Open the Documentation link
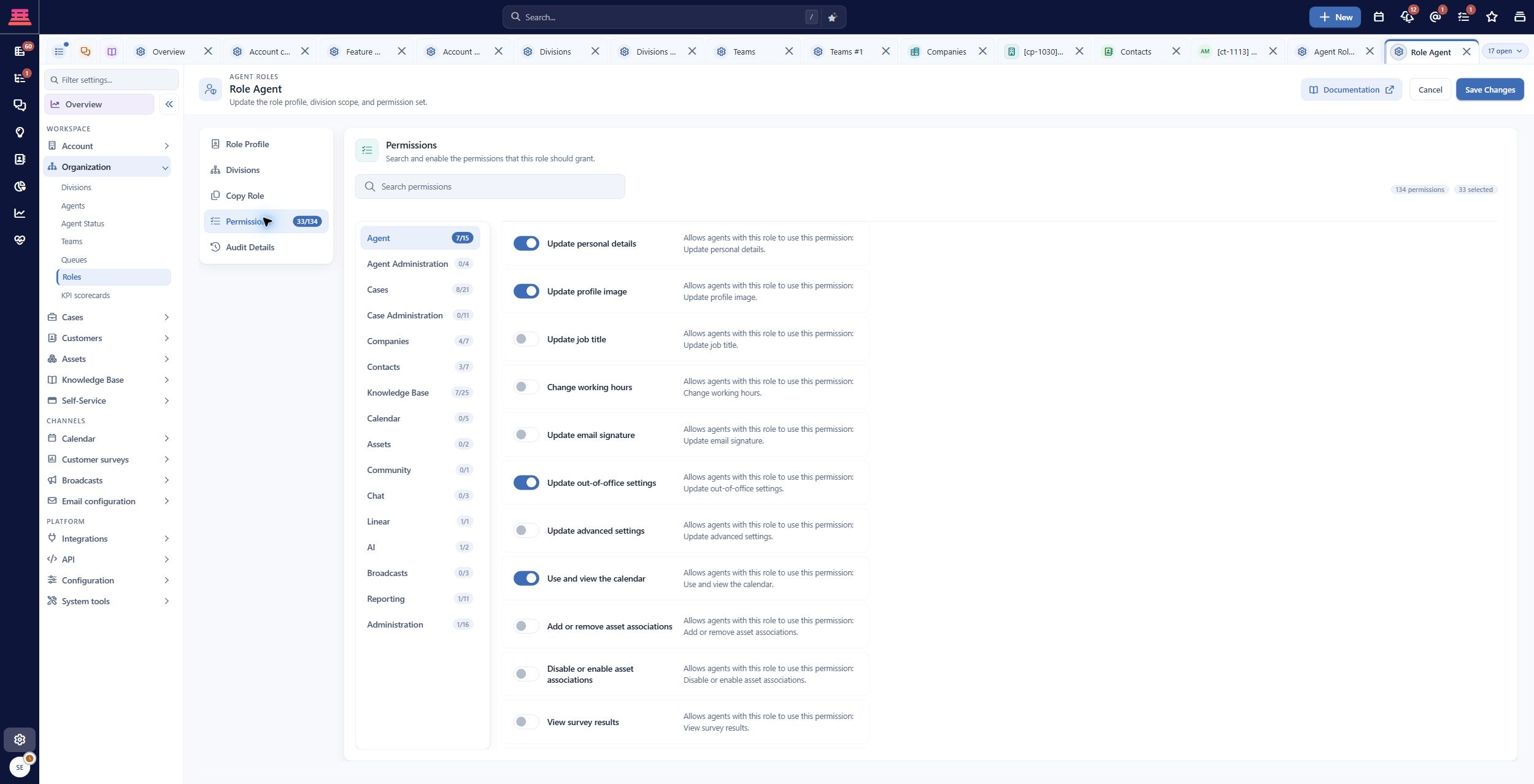The width and height of the screenshot is (1534, 784). [1351, 90]
